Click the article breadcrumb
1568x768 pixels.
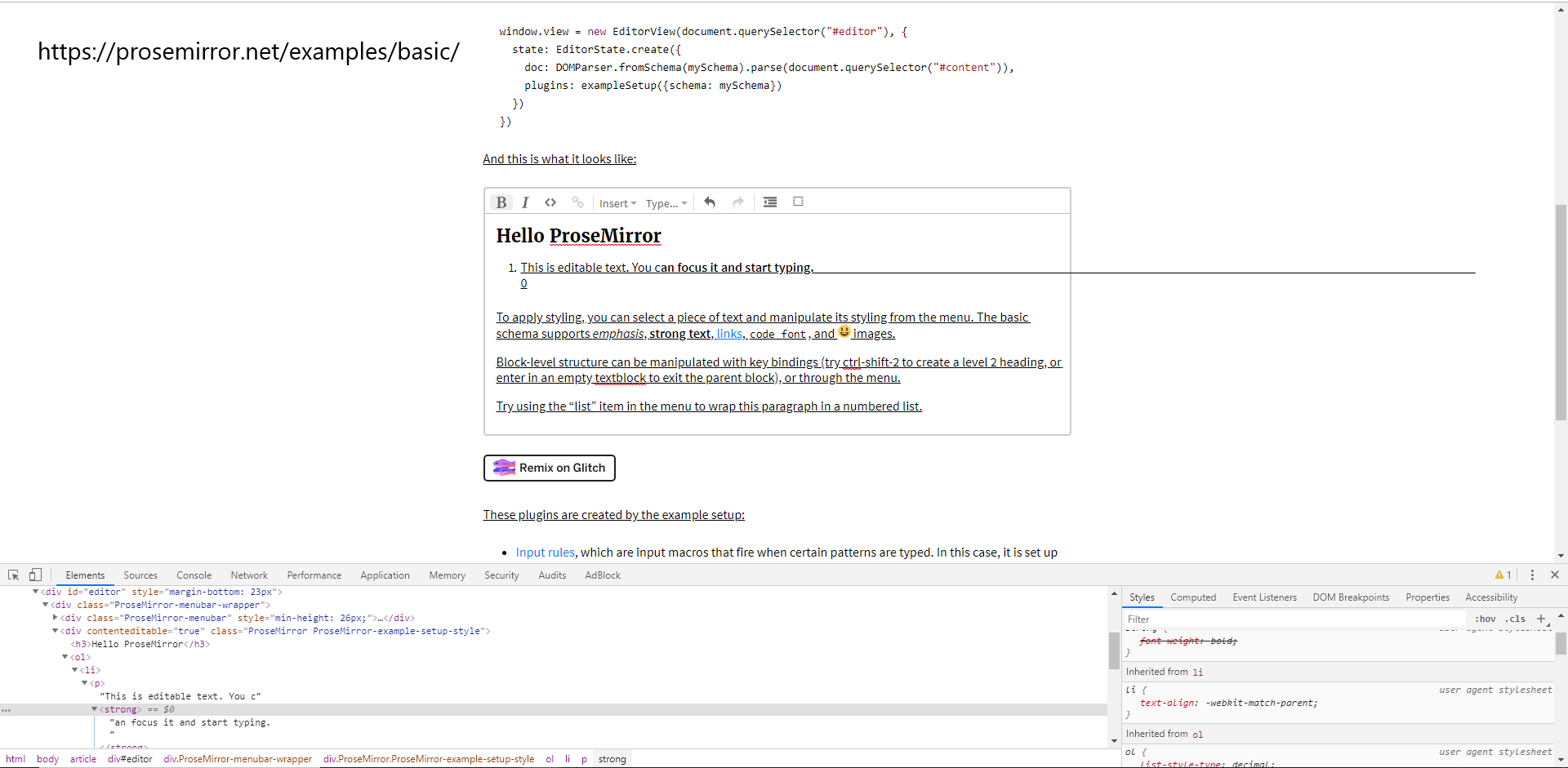pos(83,759)
